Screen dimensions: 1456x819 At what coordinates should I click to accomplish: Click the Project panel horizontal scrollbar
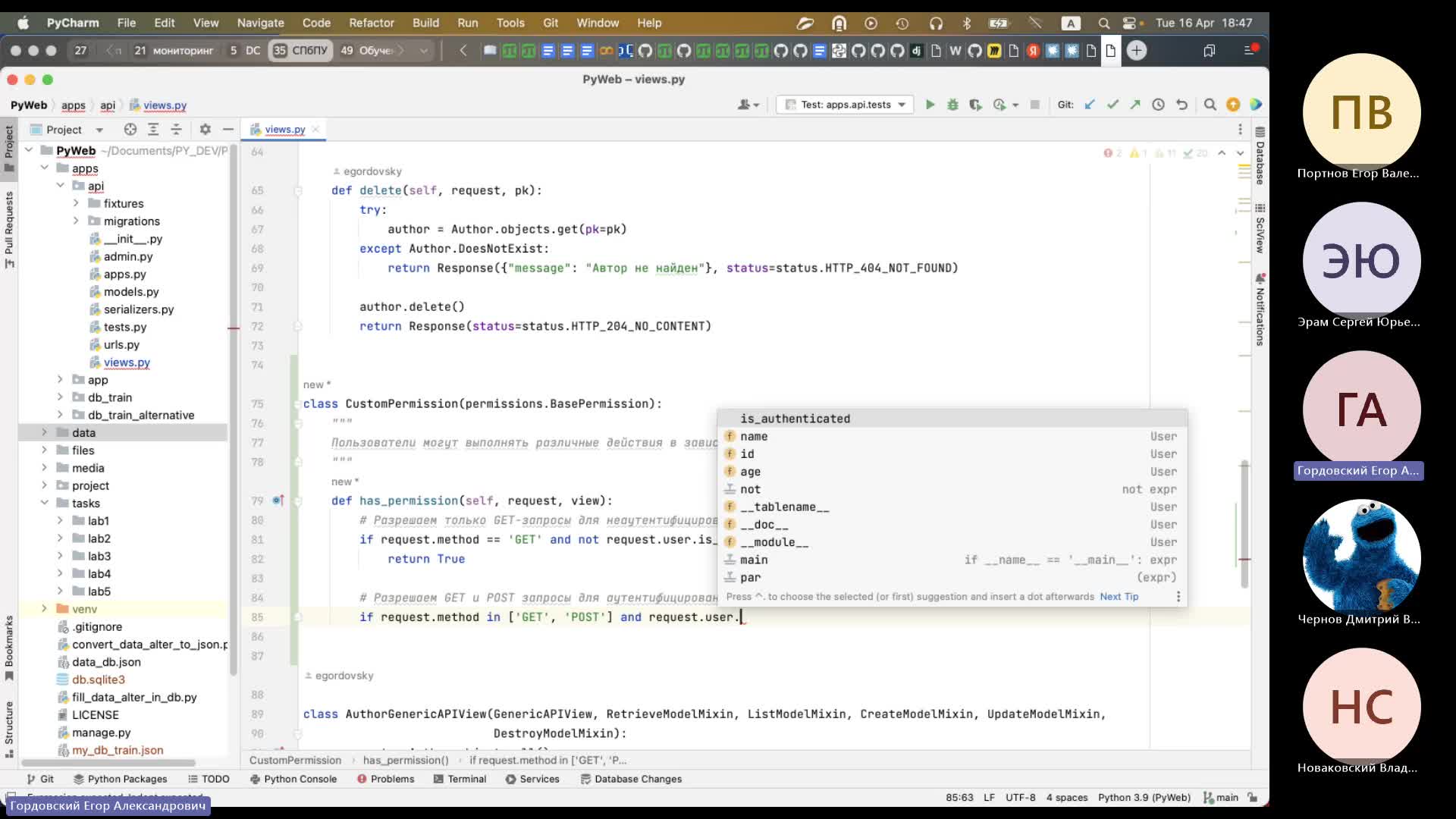point(108,762)
